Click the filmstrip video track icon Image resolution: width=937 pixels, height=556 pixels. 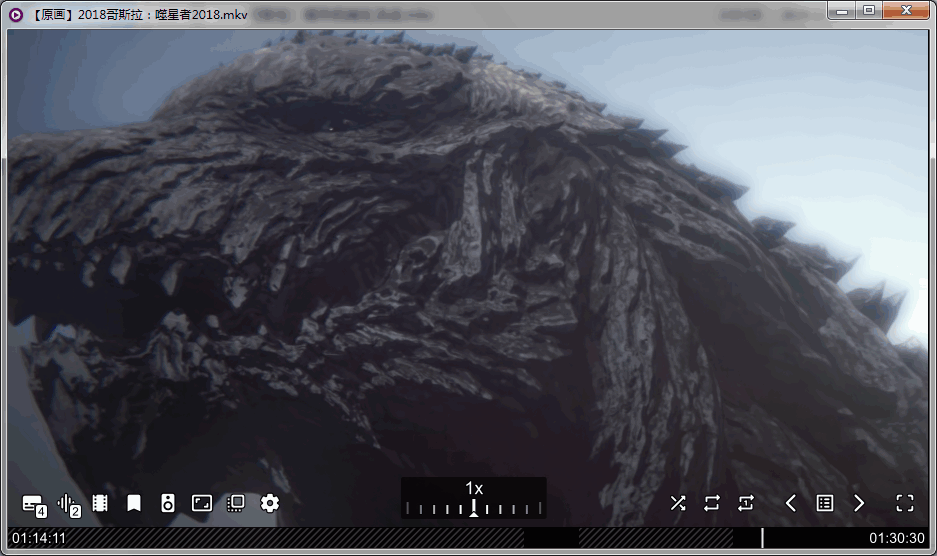[x=100, y=503]
